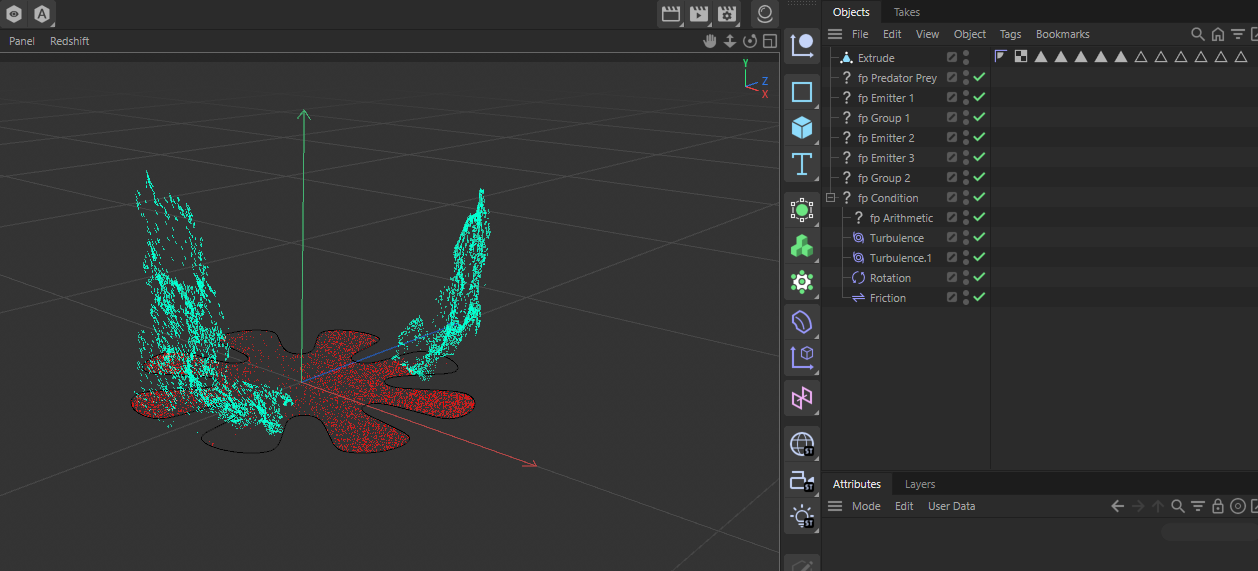This screenshot has width=1258, height=571.
Task: Open the User Data menu
Action: coord(952,506)
